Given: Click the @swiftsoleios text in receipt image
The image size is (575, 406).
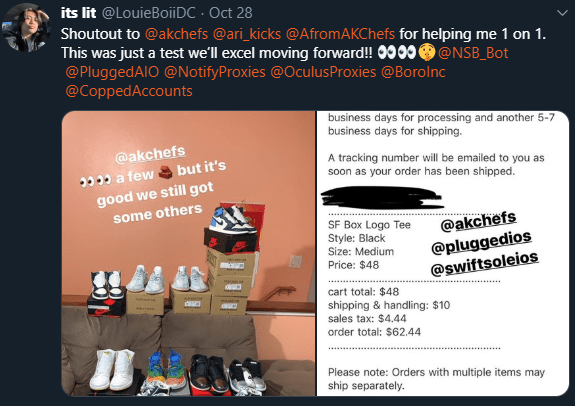Looking at the screenshot, I should [484, 264].
